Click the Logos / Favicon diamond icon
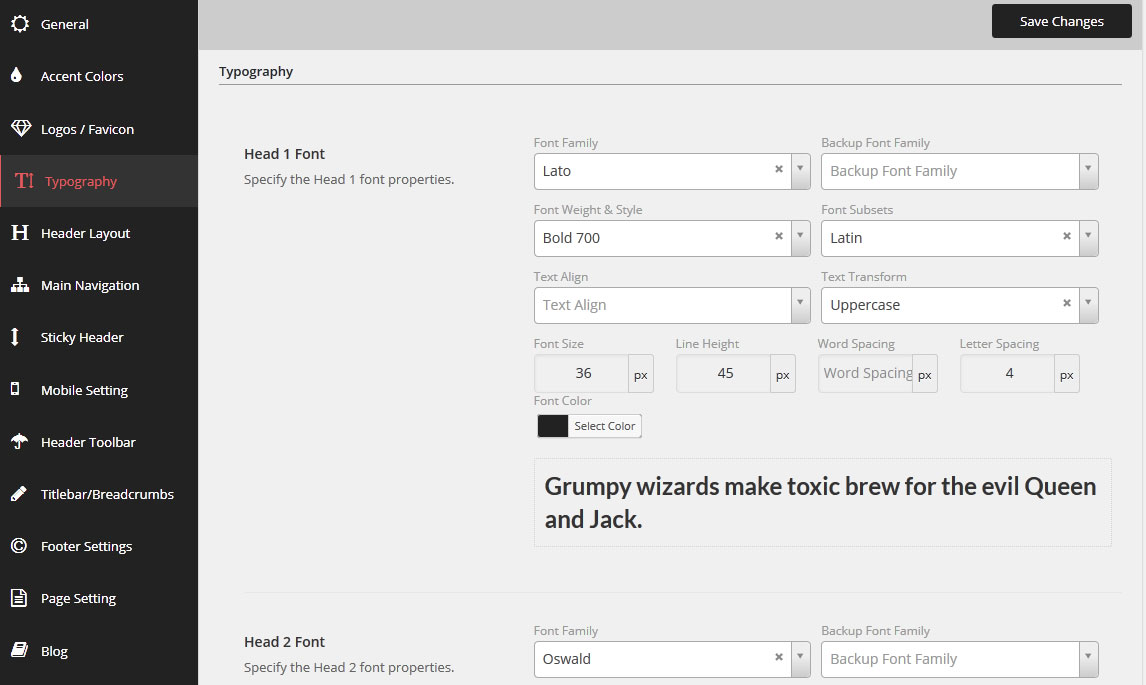The image size is (1146, 685). [x=20, y=129]
